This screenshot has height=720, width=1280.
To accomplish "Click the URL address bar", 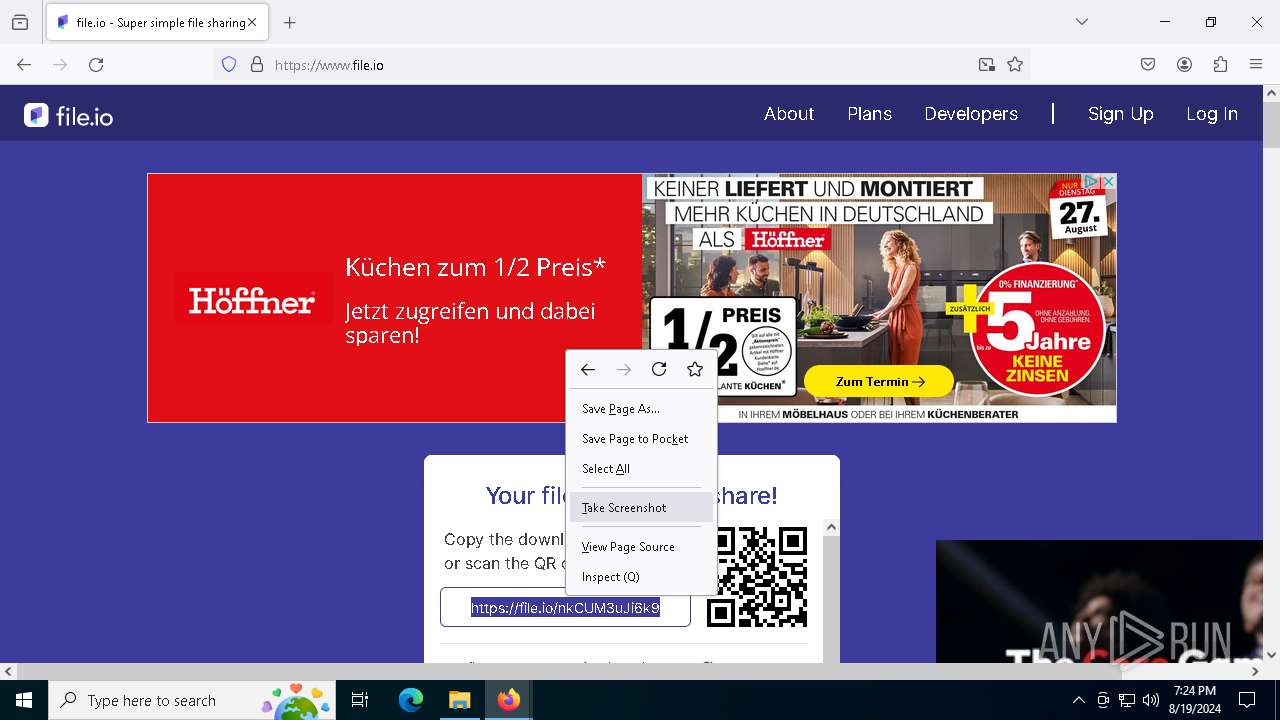I will (x=620, y=65).
